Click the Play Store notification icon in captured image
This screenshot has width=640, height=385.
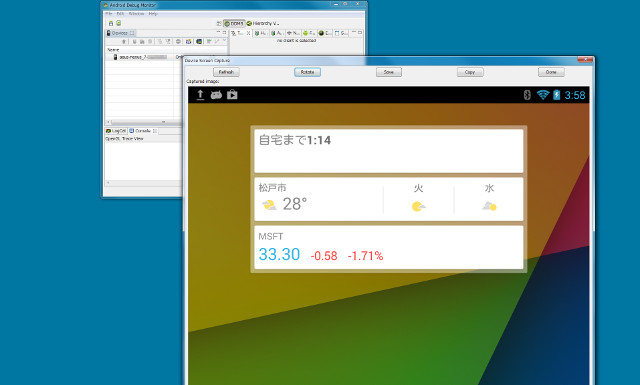click(x=232, y=95)
